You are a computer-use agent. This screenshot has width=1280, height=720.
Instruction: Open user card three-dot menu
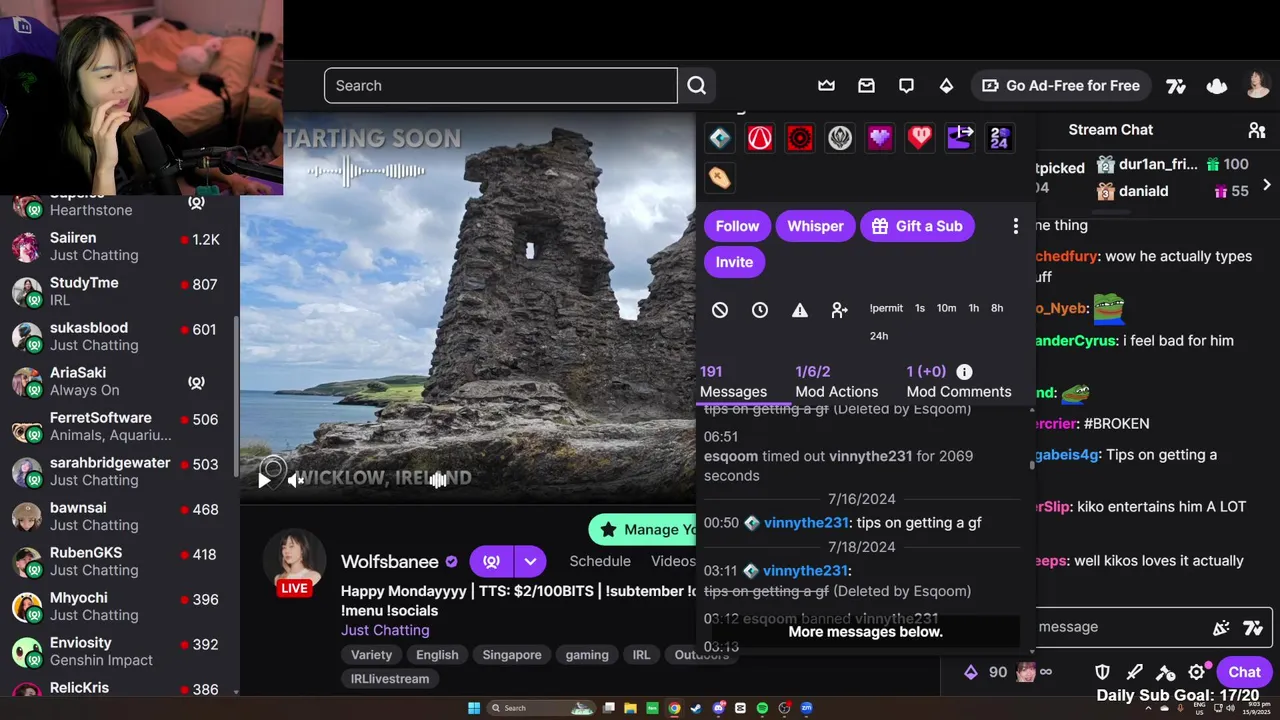(x=1015, y=226)
